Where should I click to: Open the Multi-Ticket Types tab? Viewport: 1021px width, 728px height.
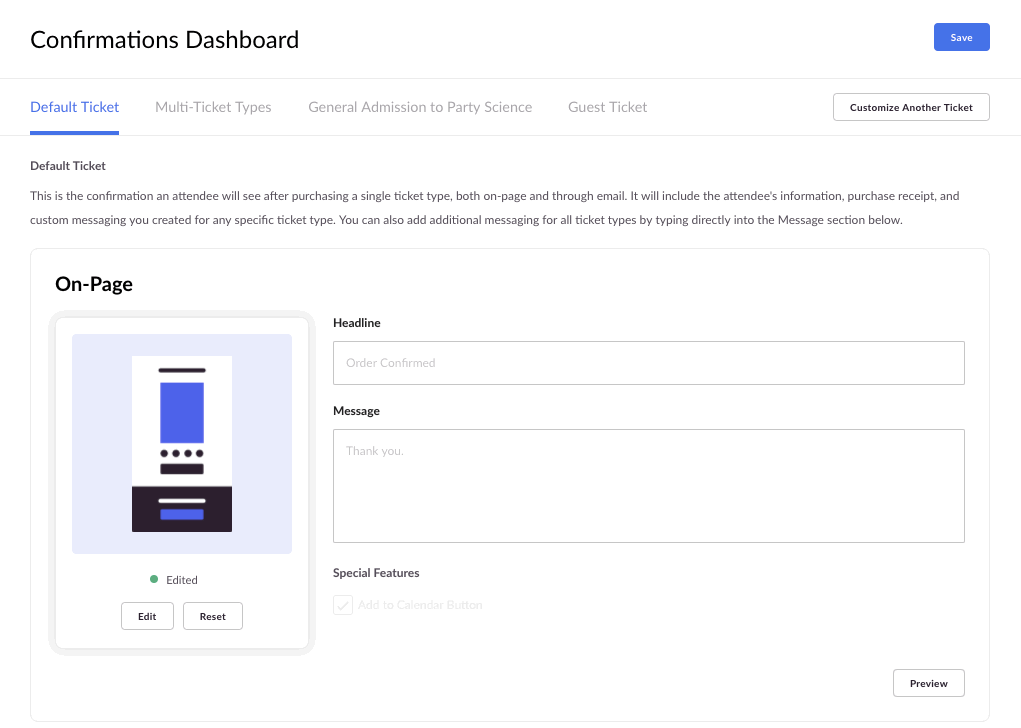click(213, 107)
